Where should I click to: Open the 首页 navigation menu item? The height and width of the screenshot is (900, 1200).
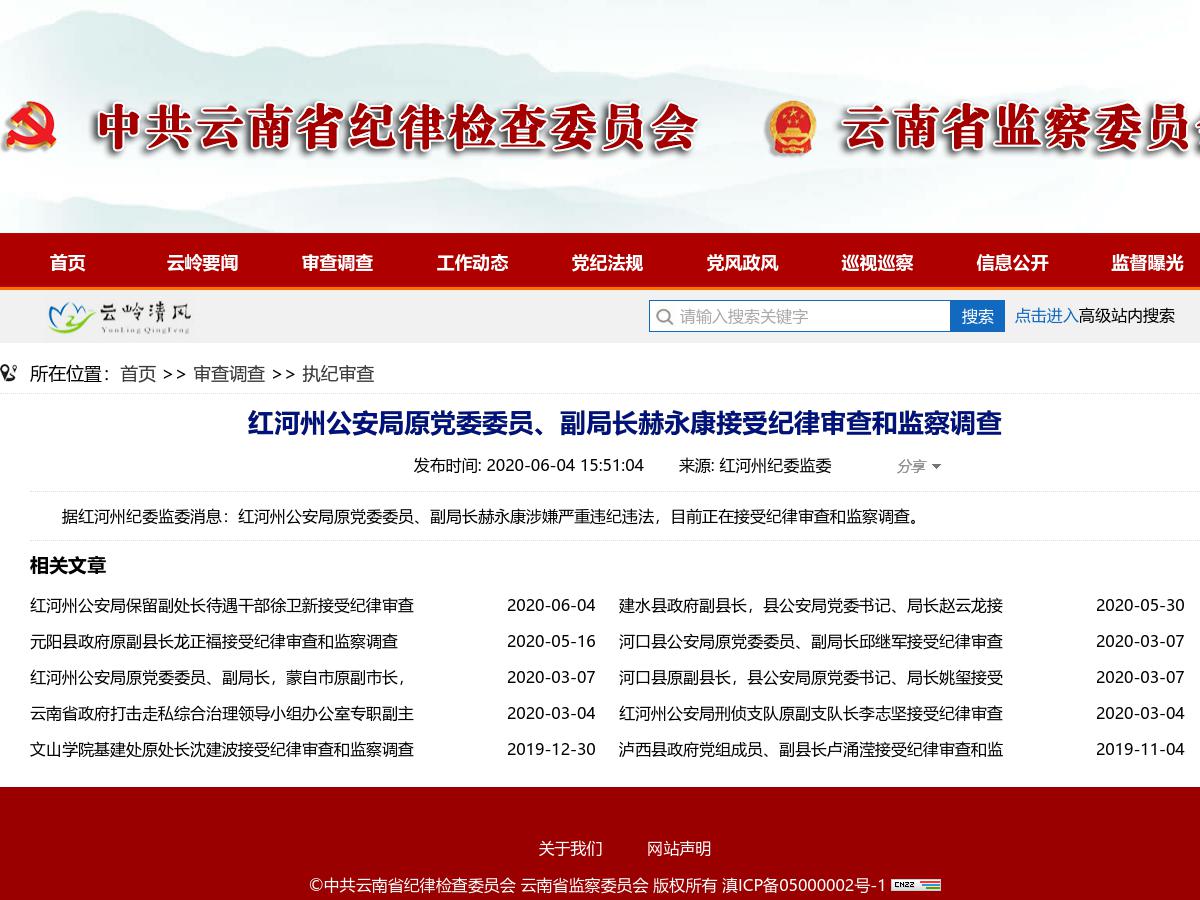68,263
